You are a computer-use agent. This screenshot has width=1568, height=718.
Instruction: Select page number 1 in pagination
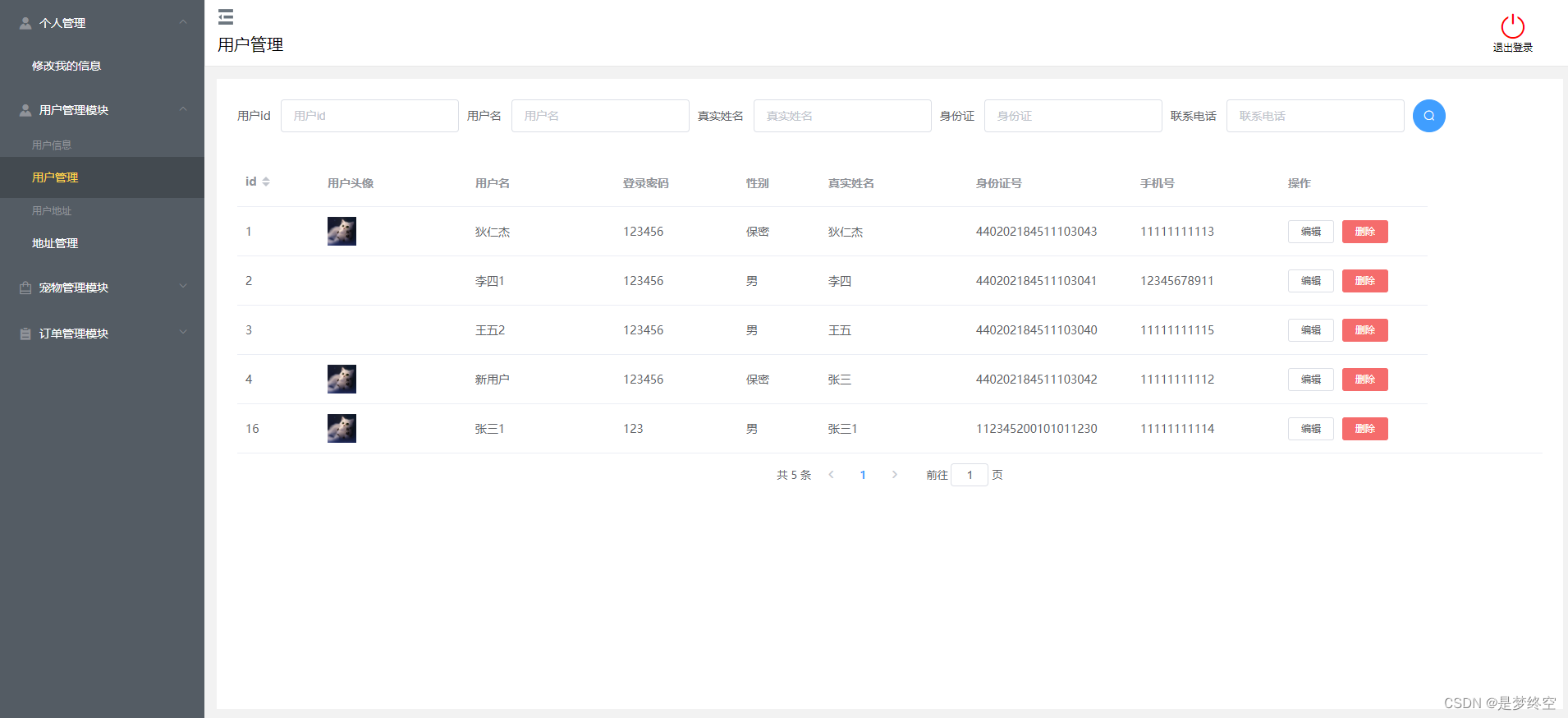click(x=863, y=475)
